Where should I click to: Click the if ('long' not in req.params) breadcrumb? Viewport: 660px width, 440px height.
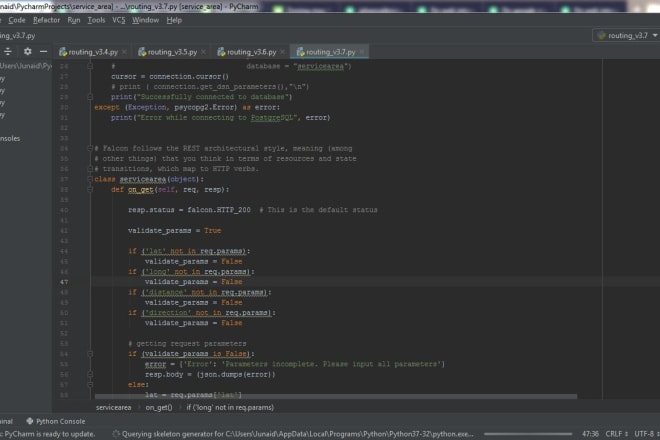coord(230,407)
